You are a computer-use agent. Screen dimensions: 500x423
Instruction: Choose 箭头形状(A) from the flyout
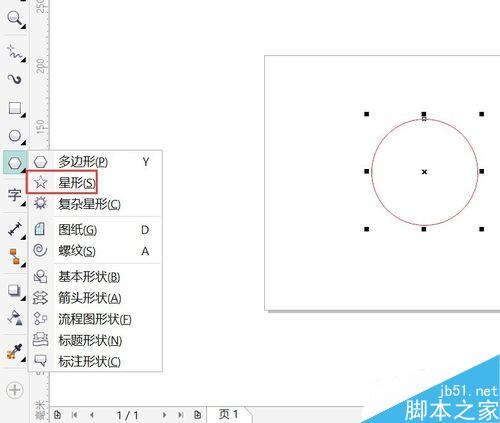(95, 298)
